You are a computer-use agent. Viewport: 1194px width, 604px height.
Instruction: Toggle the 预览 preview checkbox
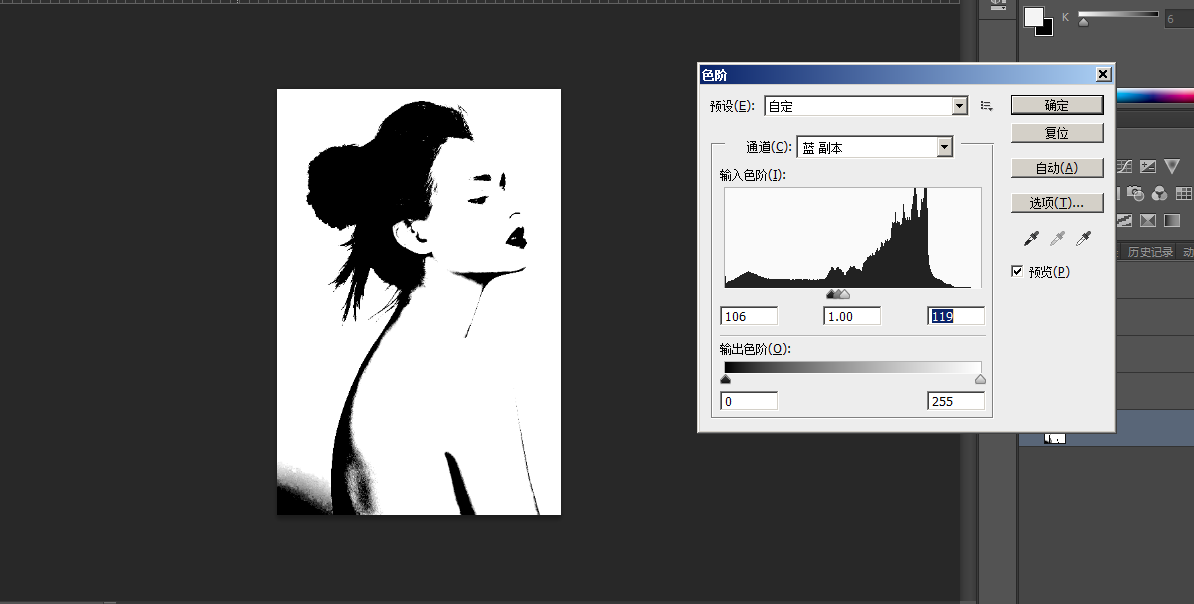(x=1017, y=271)
